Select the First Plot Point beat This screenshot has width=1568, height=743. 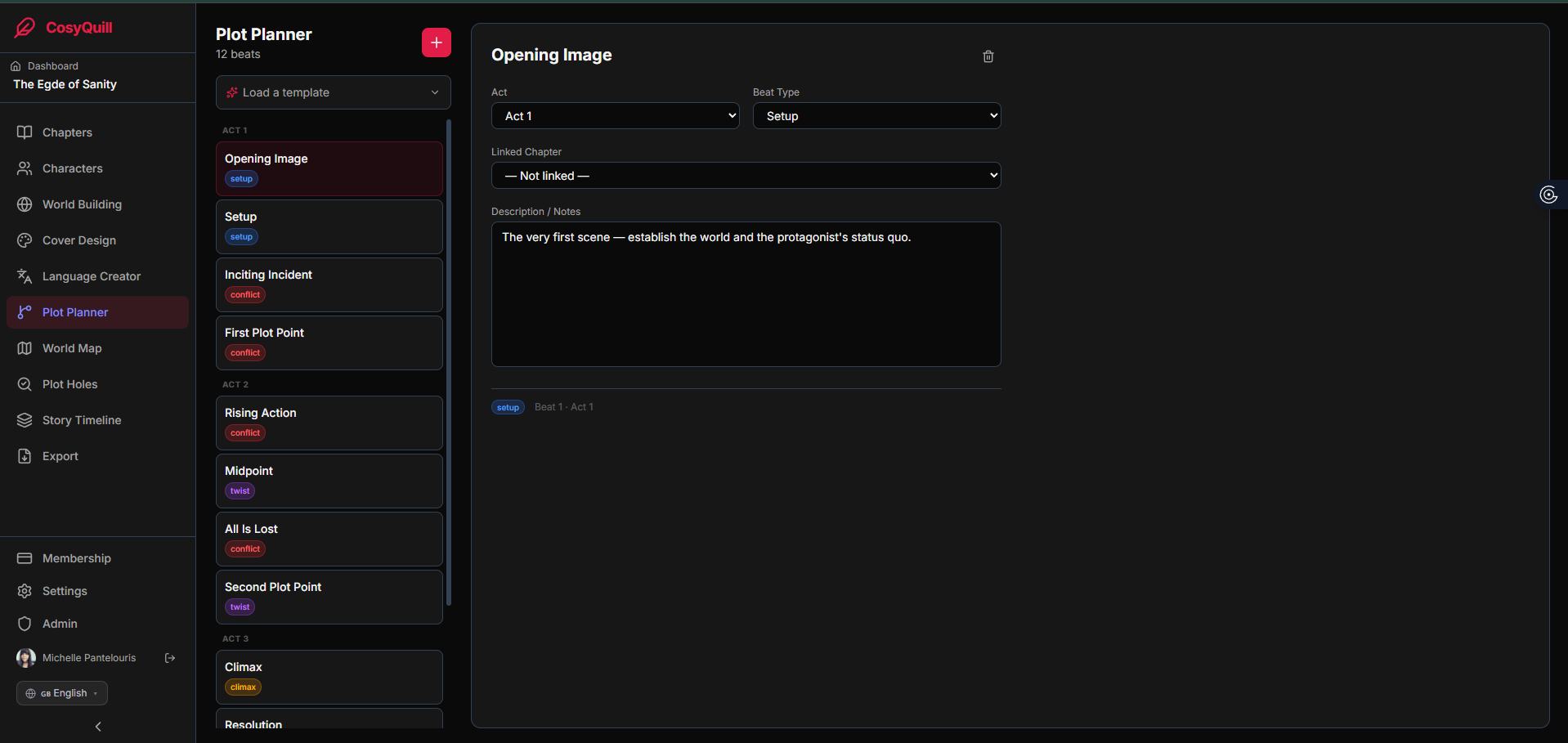(329, 342)
